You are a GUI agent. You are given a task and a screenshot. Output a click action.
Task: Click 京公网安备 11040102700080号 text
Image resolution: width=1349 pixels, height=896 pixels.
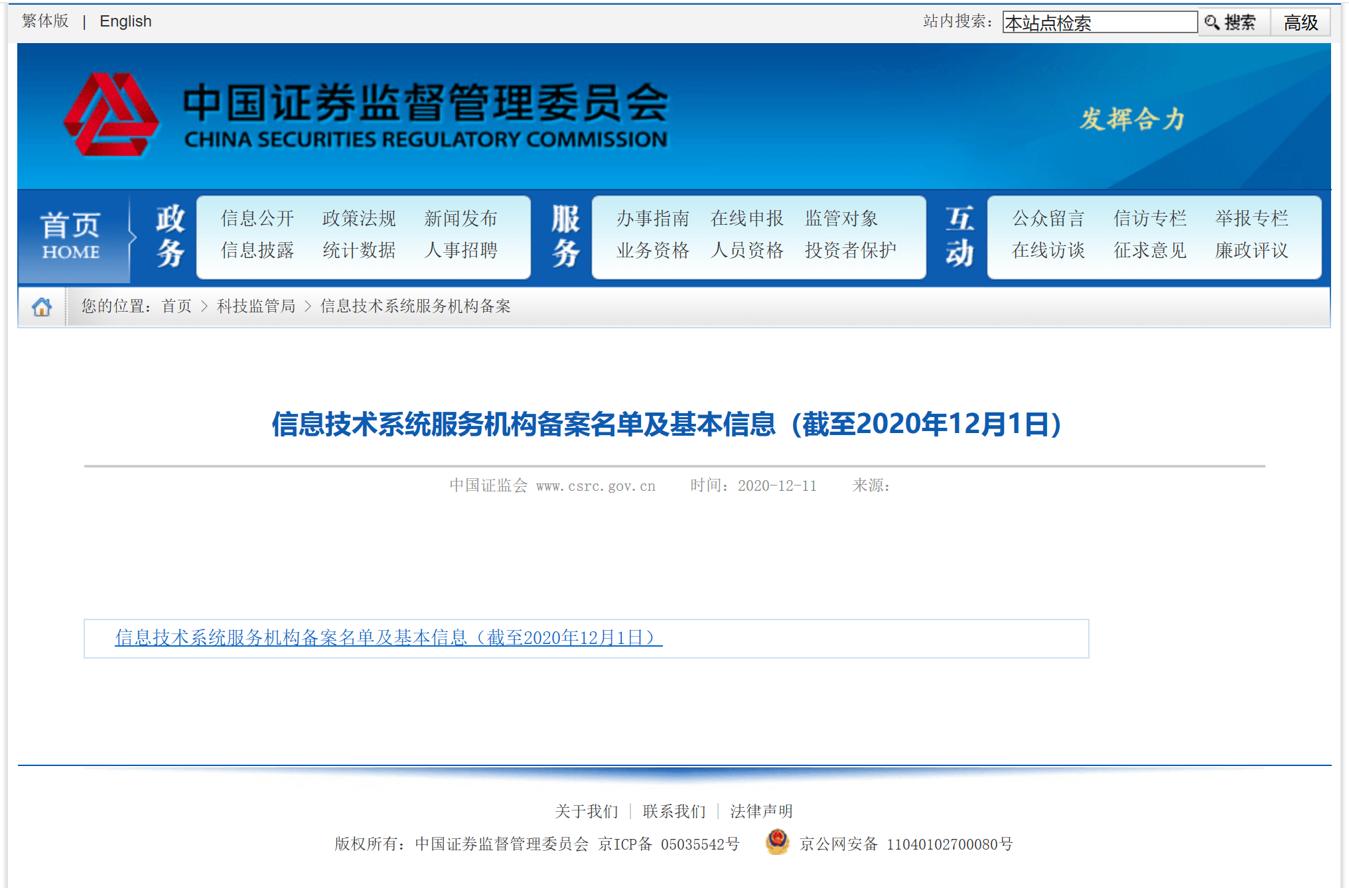click(906, 844)
